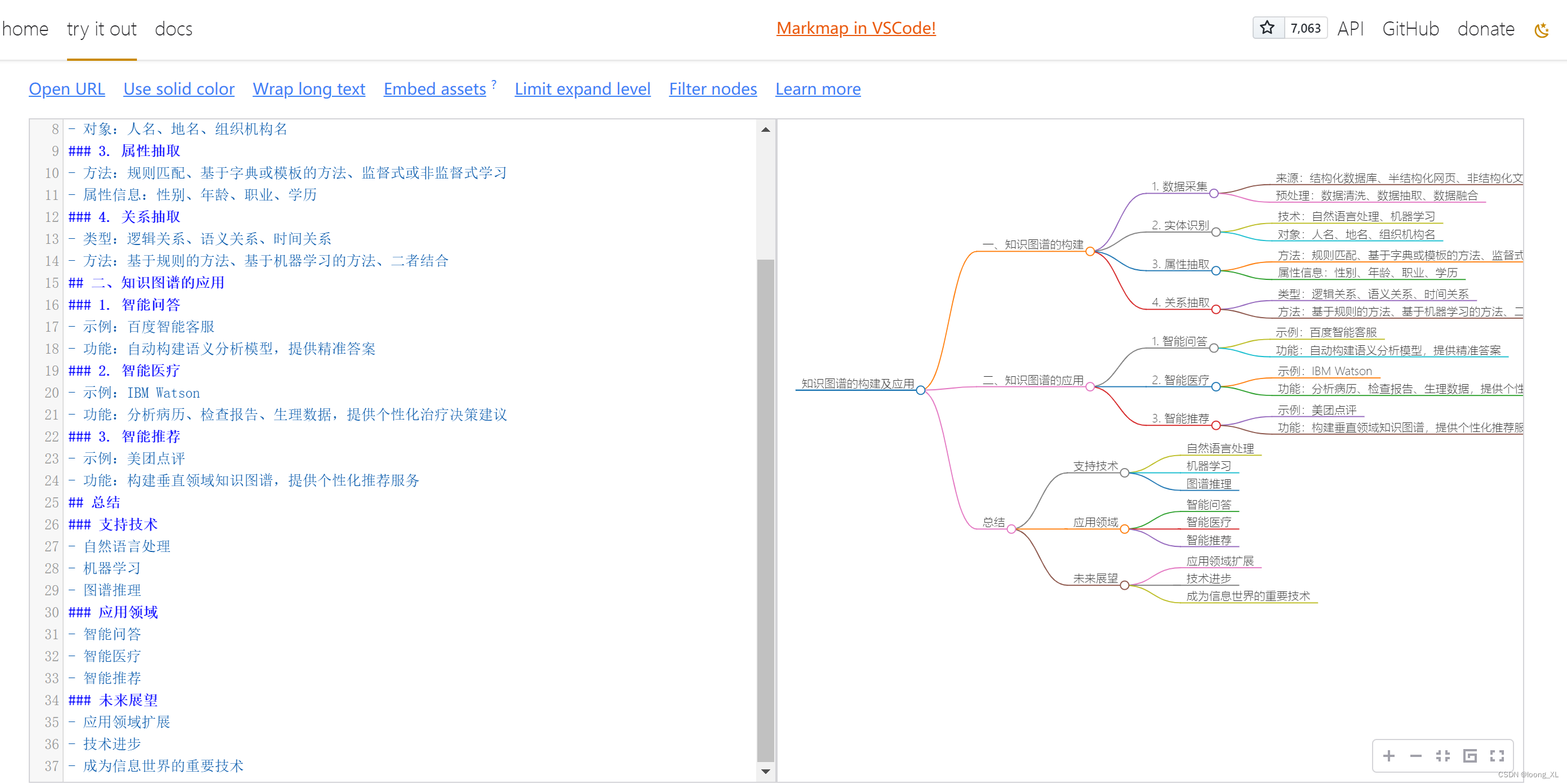
Task: Open the docs tab
Action: (x=174, y=29)
